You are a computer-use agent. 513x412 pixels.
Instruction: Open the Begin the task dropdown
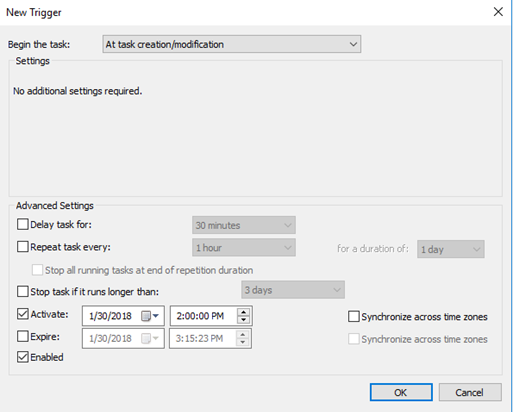click(x=232, y=44)
